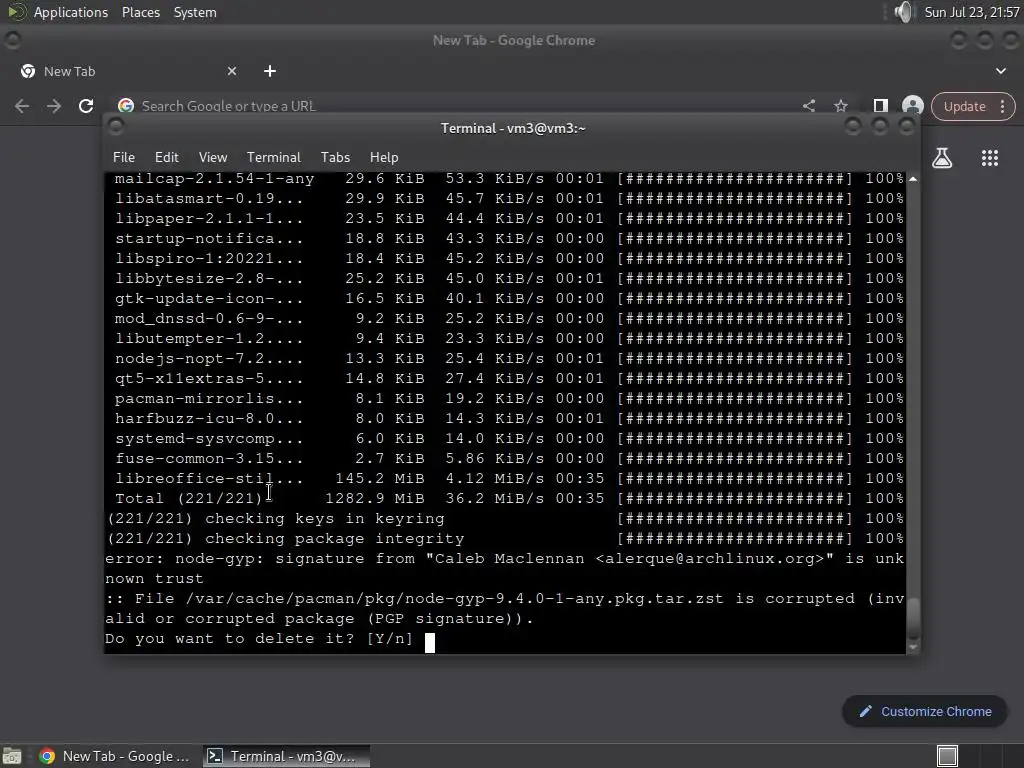This screenshot has height=768, width=1024.
Task: Go forward in Chrome
Action: coord(54,106)
